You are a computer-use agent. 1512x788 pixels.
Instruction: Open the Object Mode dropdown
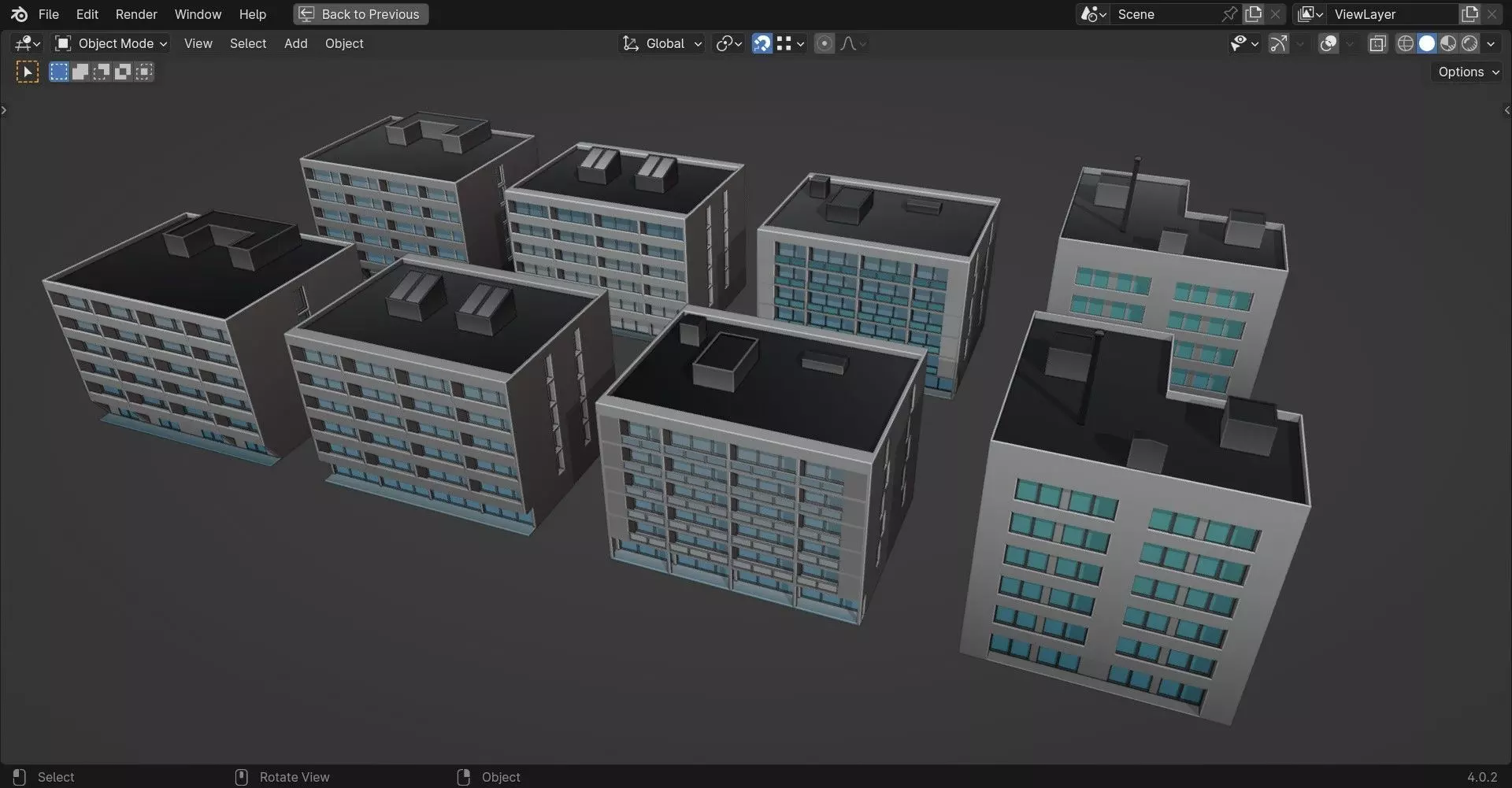click(x=110, y=43)
